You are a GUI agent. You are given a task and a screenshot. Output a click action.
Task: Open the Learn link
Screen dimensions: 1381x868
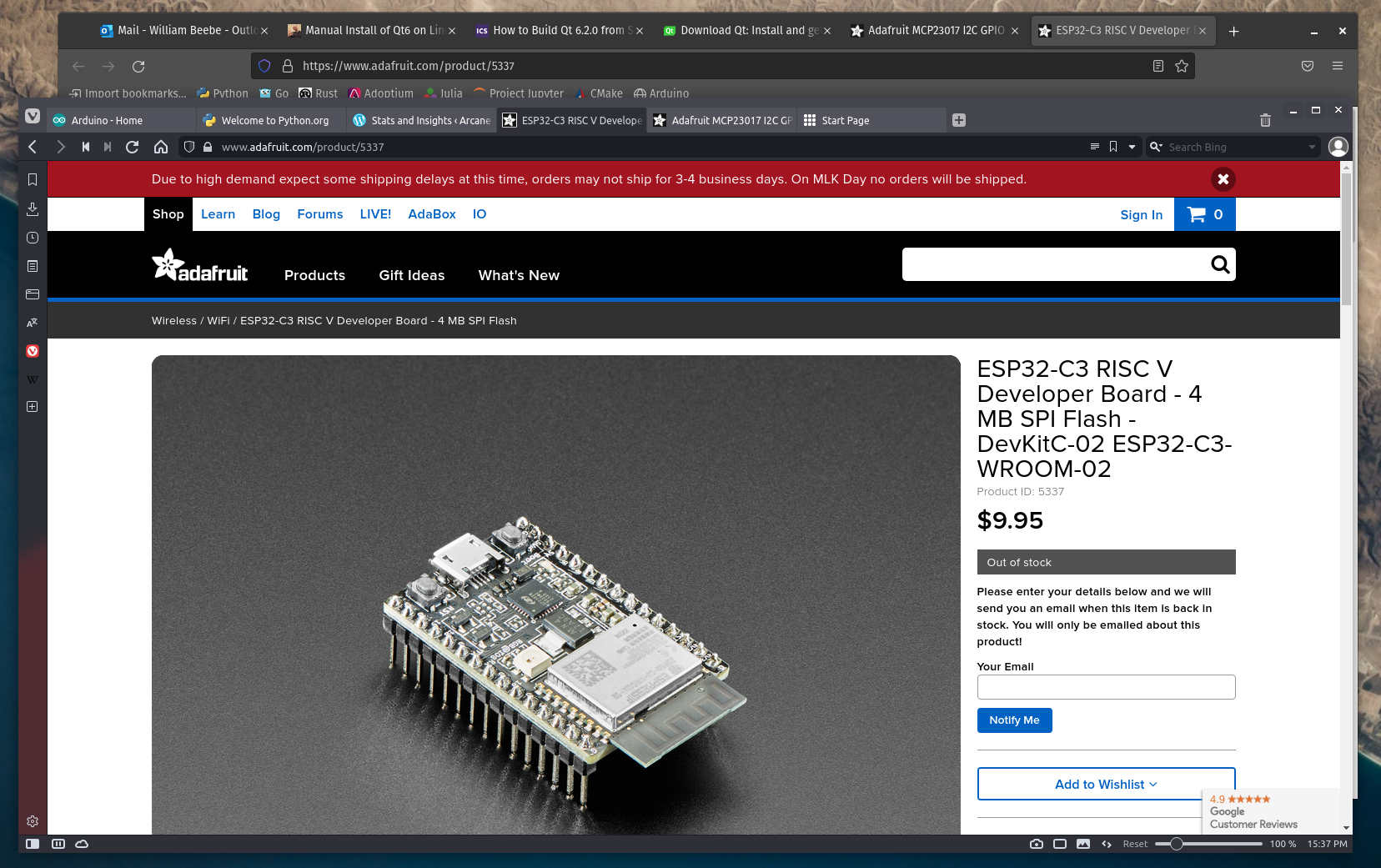pyautogui.click(x=218, y=214)
